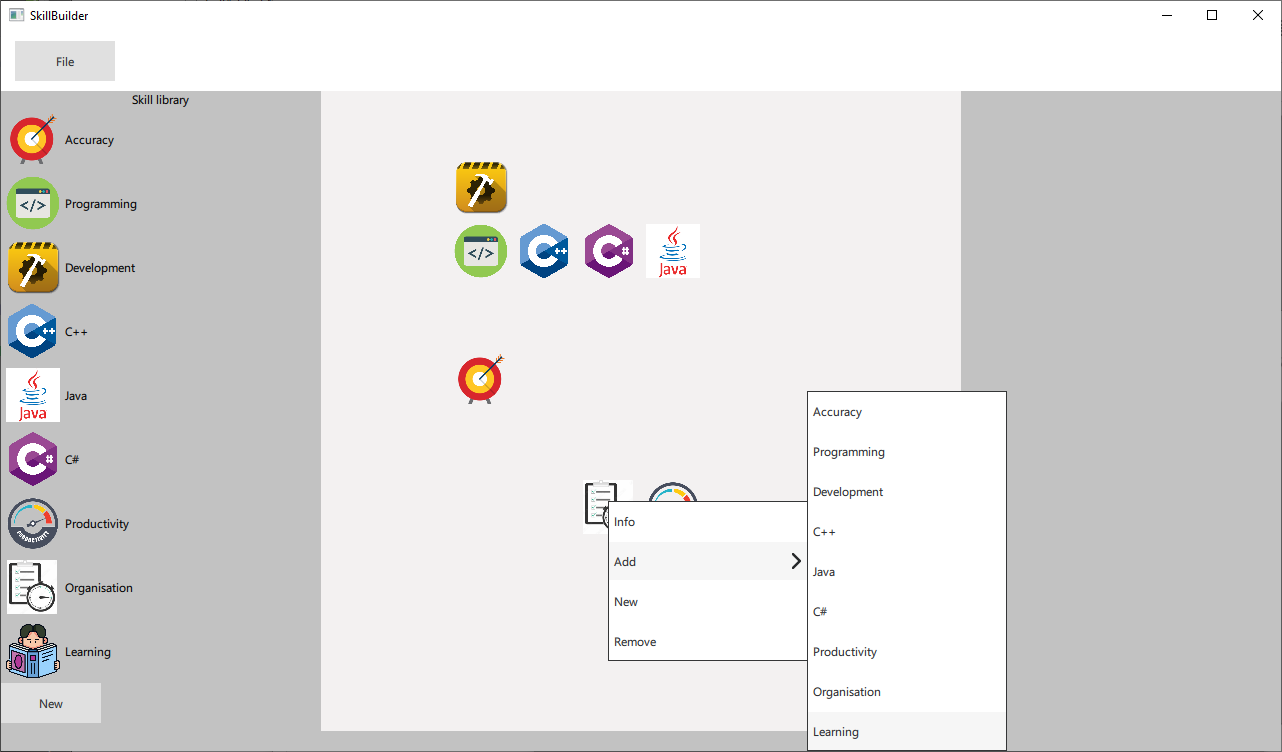This screenshot has width=1282, height=752.
Task: Click the Accuracy target icon in Skill library
Action: click(33, 140)
